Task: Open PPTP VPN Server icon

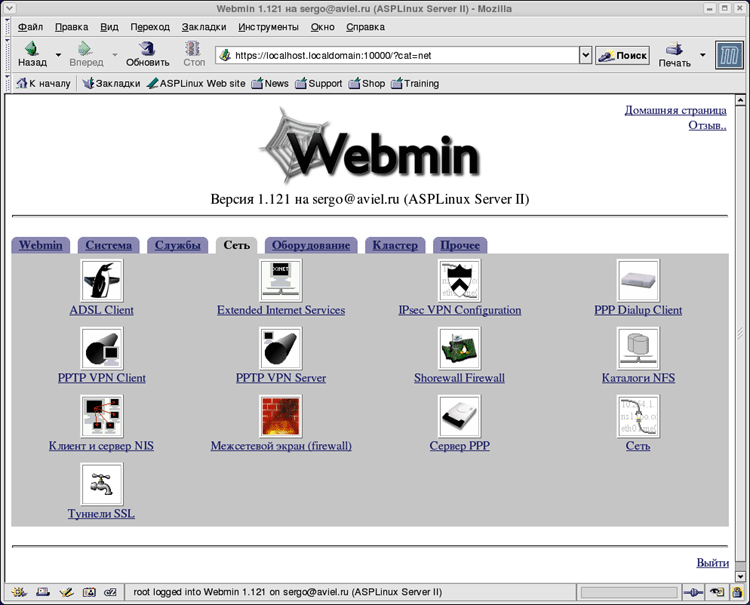Action: [x=280, y=348]
